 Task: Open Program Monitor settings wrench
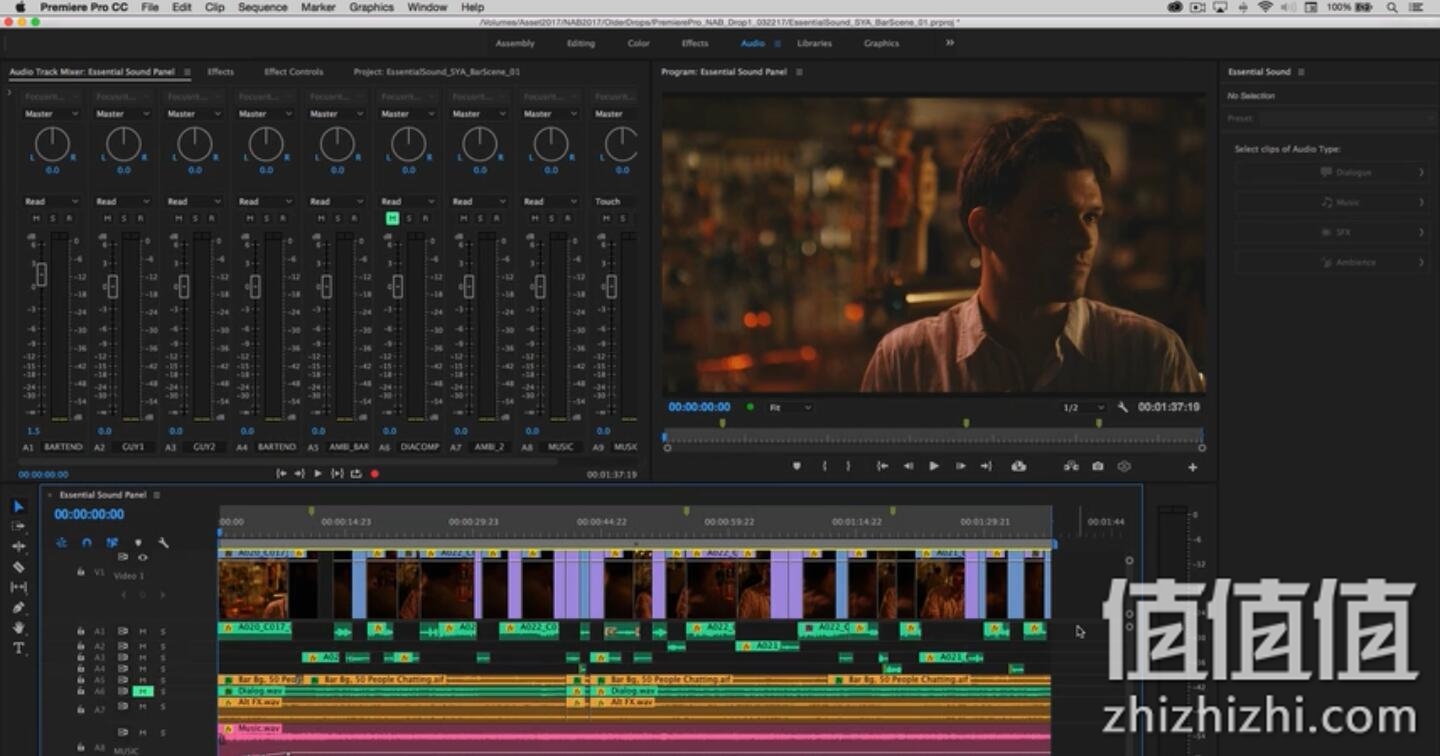1123,408
